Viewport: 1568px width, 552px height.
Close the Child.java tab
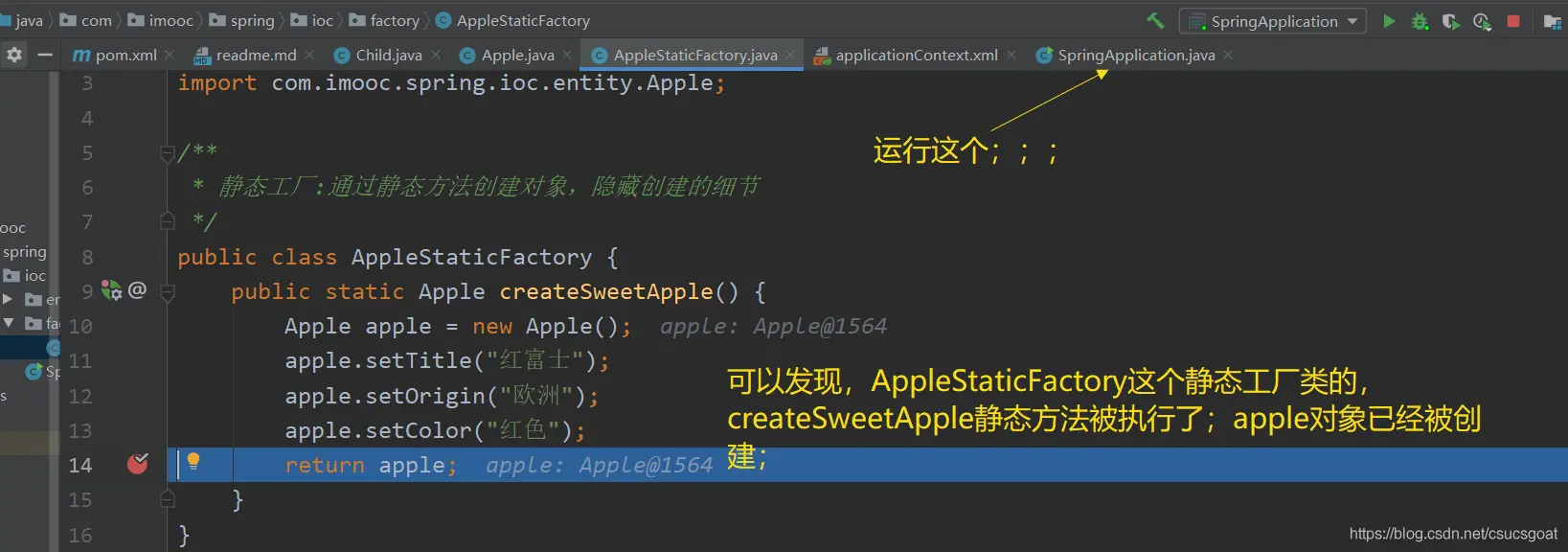click(x=437, y=56)
